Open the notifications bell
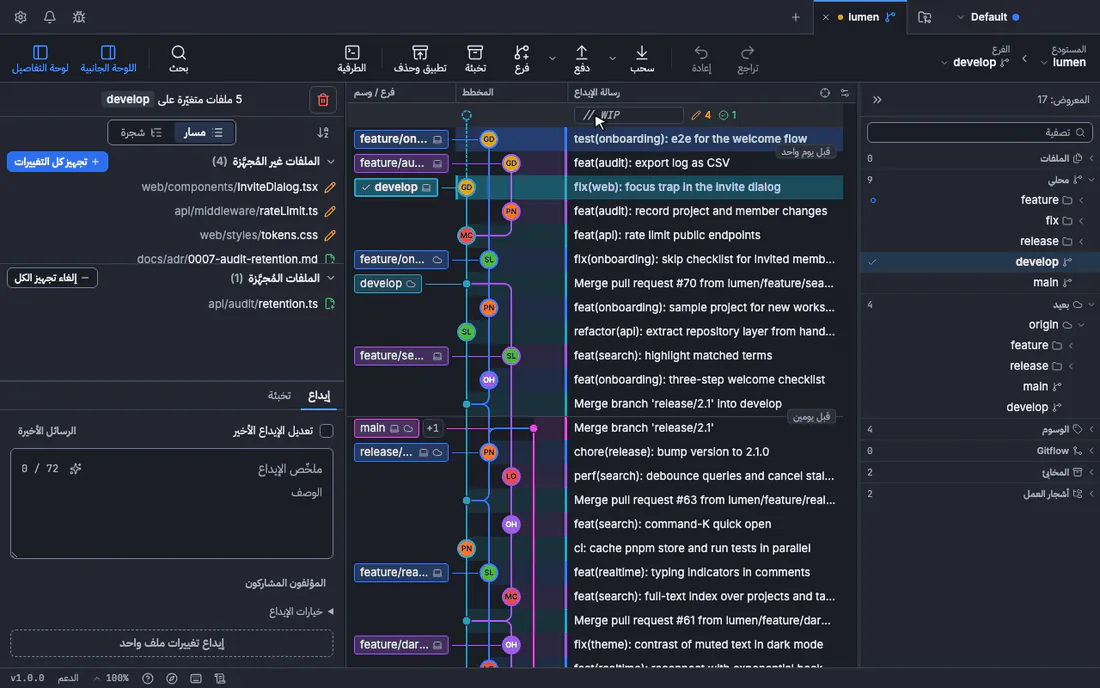The image size is (1100, 688). [50, 17]
